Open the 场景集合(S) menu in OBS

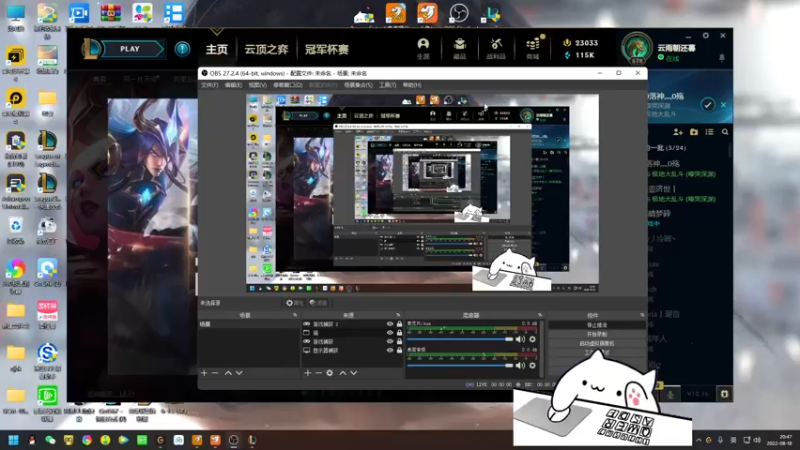[x=358, y=85]
